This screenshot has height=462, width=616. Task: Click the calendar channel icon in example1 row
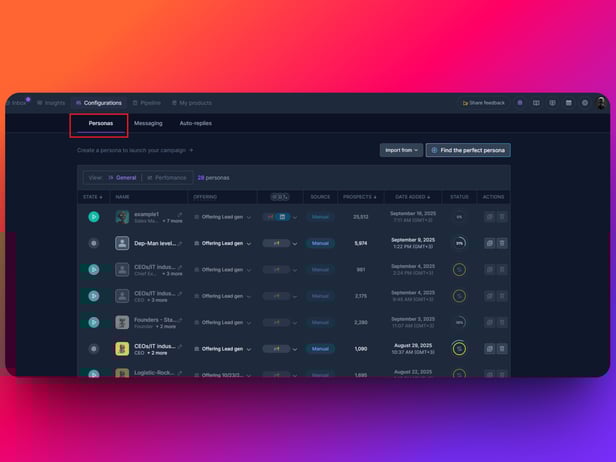point(282,217)
